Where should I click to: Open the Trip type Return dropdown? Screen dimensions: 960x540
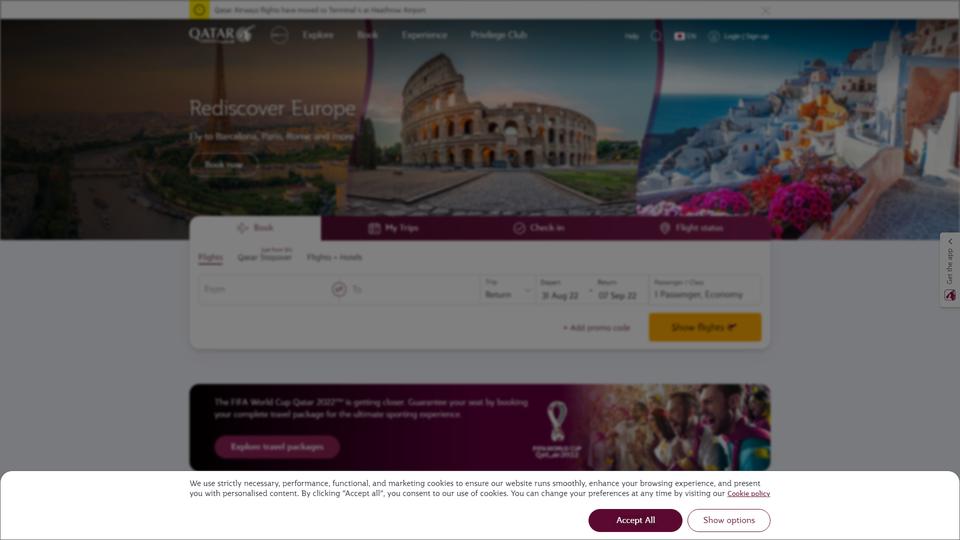[x=508, y=289]
